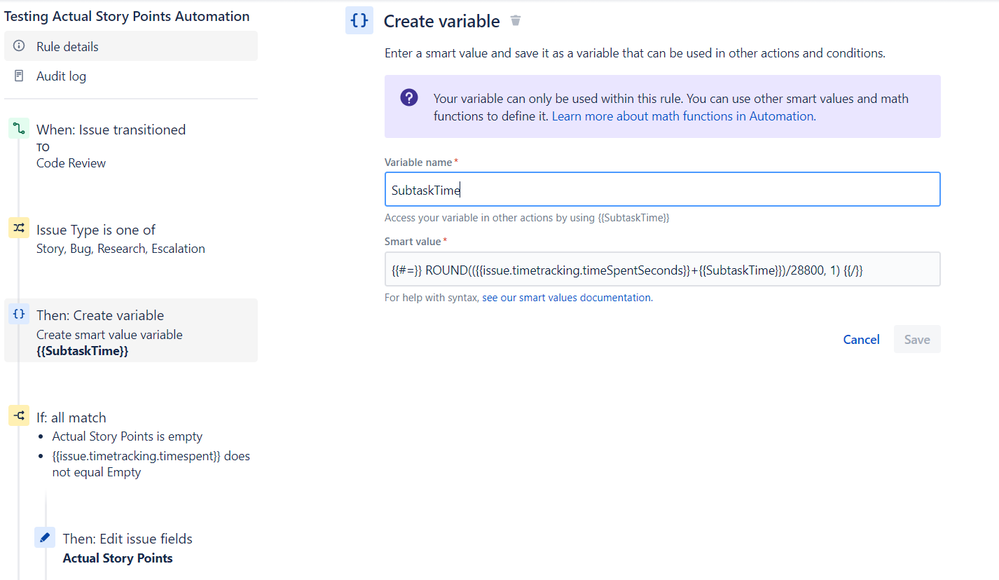Click the Code Review status text
The image size is (999, 580).
pyautogui.click(x=71, y=163)
